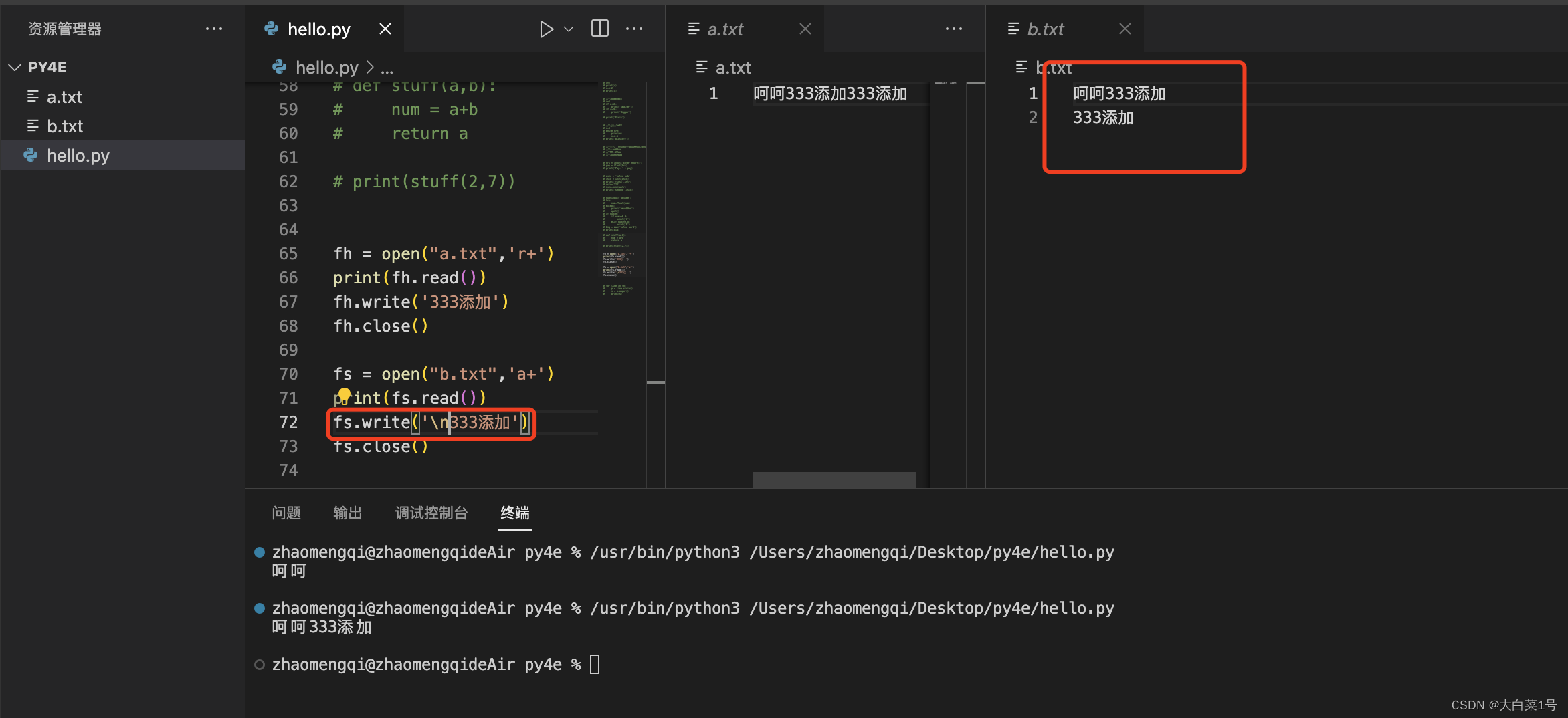Screen dimensions: 1568x718
Task: Place cursor on fh.close() line
Action: point(381,326)
